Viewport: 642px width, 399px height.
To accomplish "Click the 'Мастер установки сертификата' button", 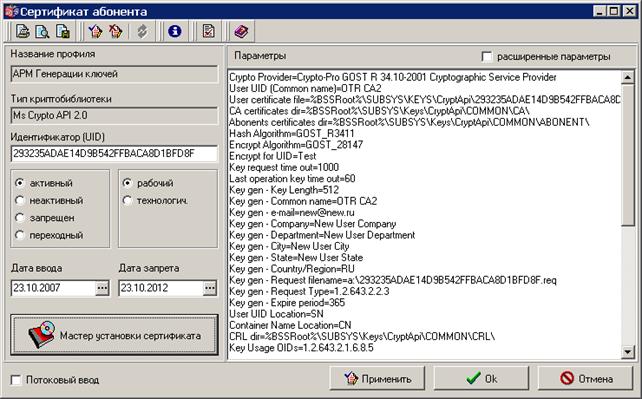I will click(x=114, y=335).
